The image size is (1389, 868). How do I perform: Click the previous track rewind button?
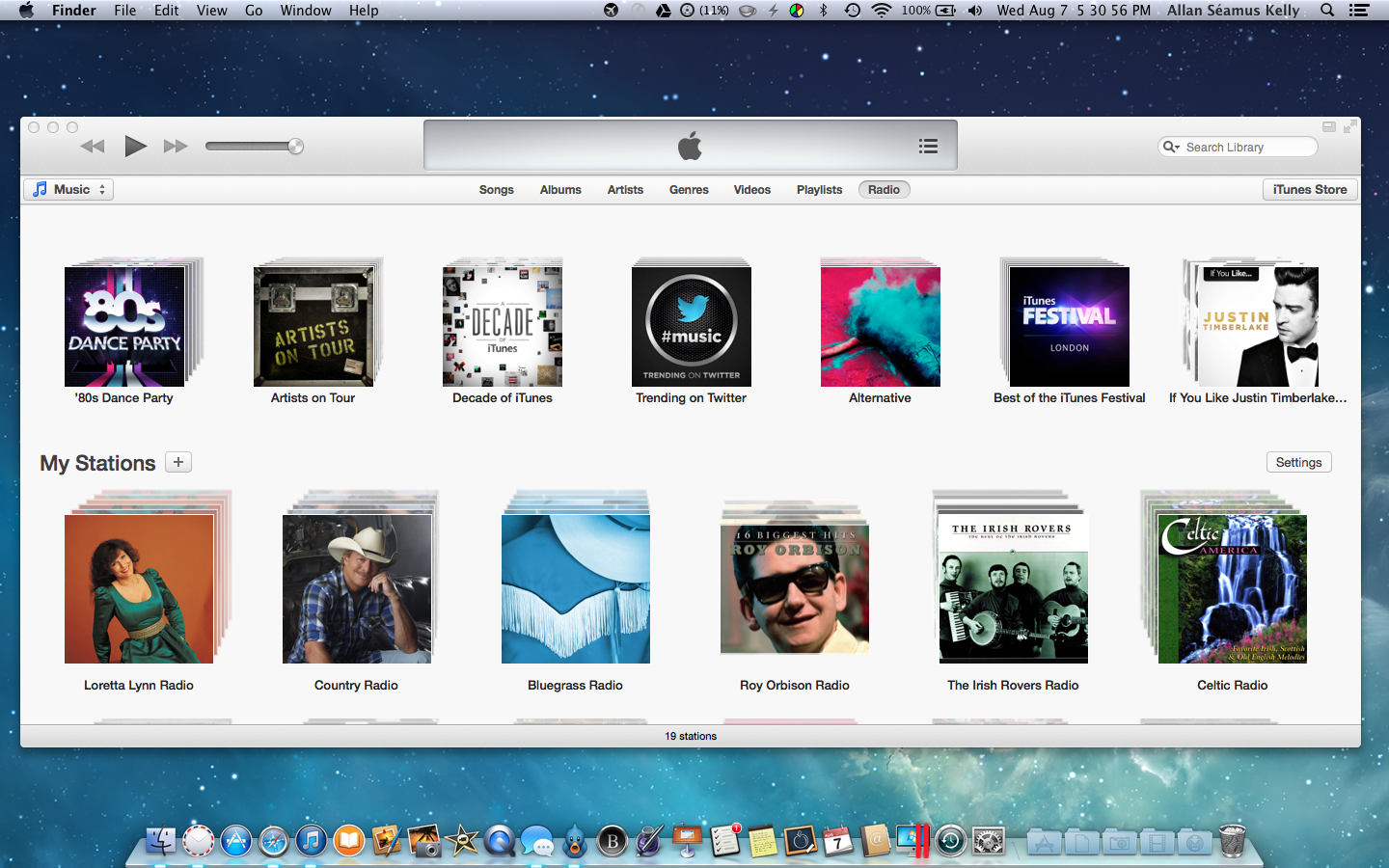pos(93,147)
